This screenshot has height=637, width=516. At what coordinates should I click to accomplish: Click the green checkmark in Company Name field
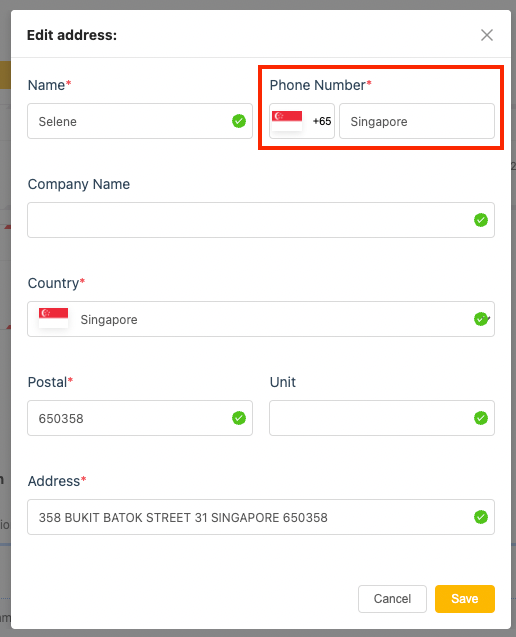click(481, 220)
